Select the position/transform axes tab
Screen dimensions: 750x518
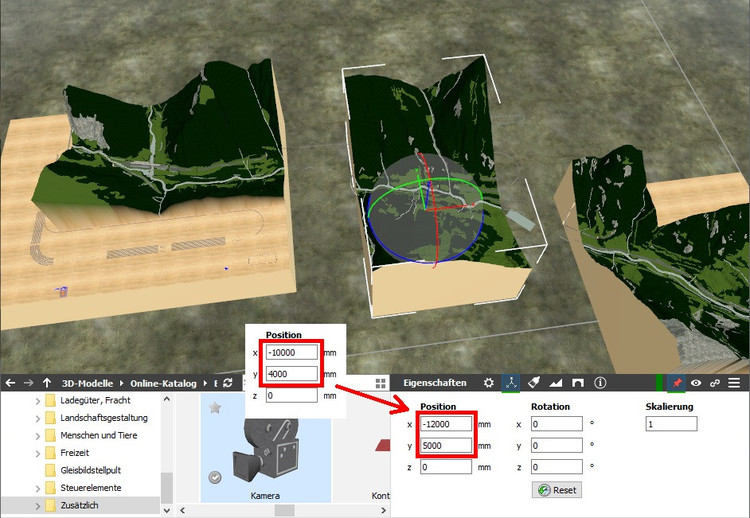[511, 383]
